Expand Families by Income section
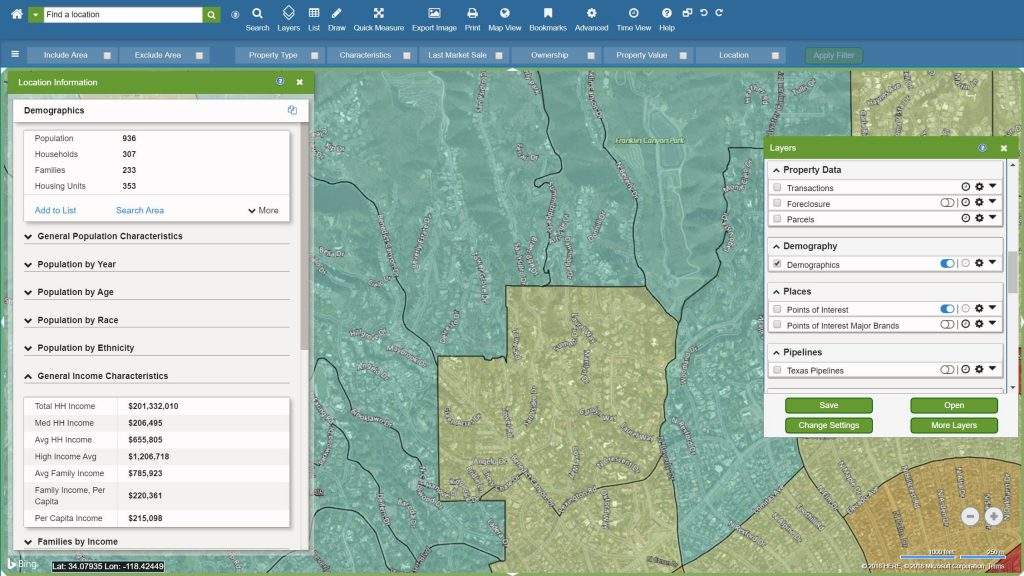 tap(157, 541)
